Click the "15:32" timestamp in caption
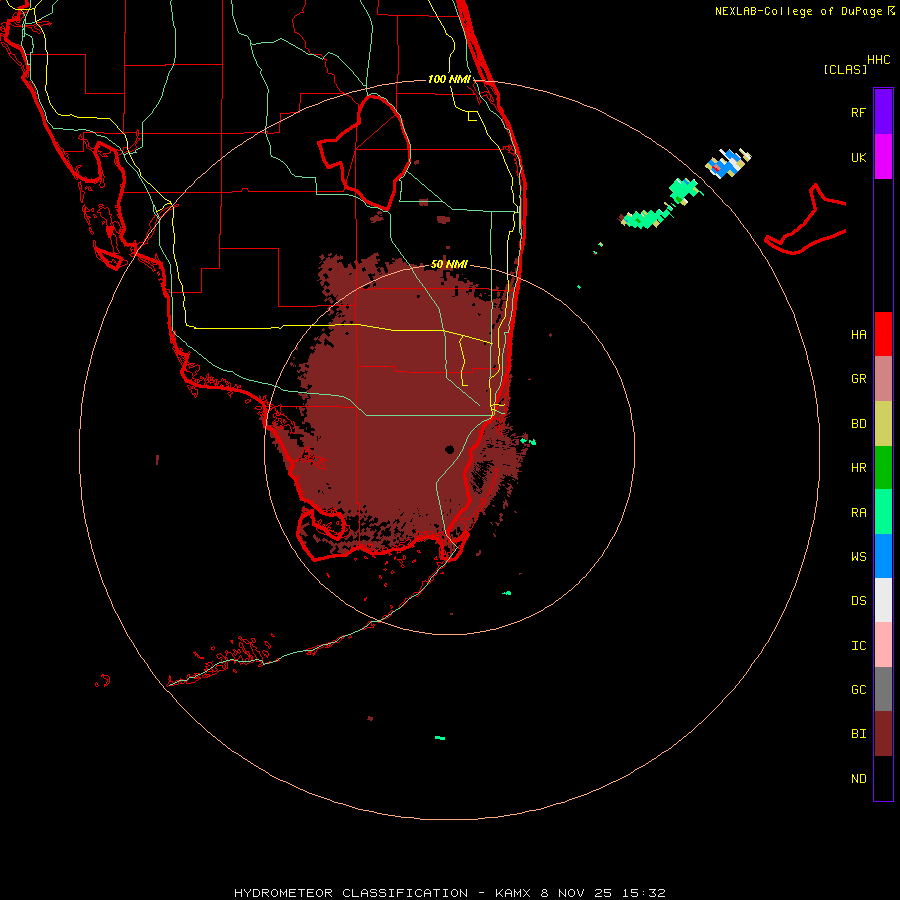Viewport: 900px width, 900px height. [x=644, y=893]
